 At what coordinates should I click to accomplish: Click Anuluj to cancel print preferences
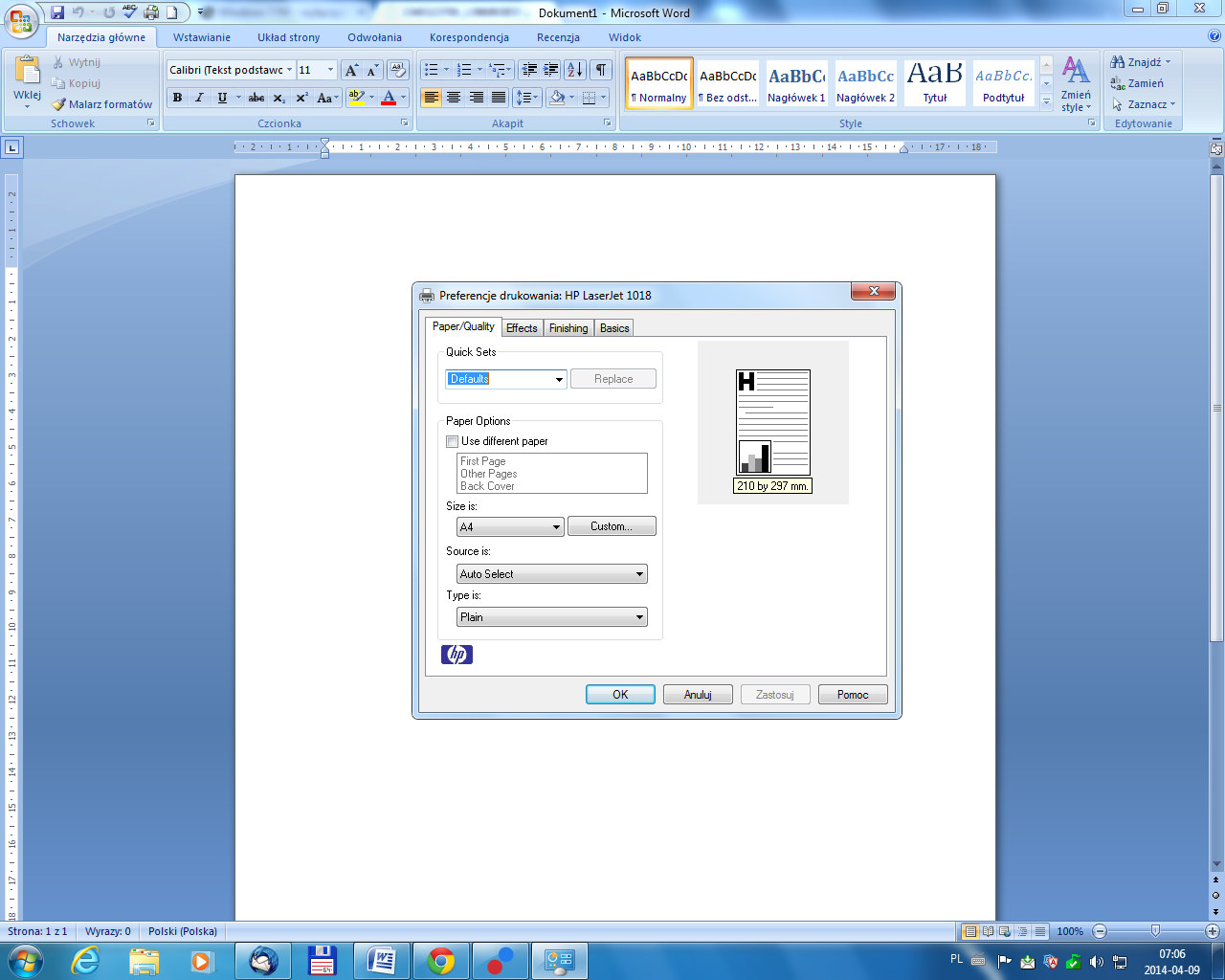(x=698, y=695)
